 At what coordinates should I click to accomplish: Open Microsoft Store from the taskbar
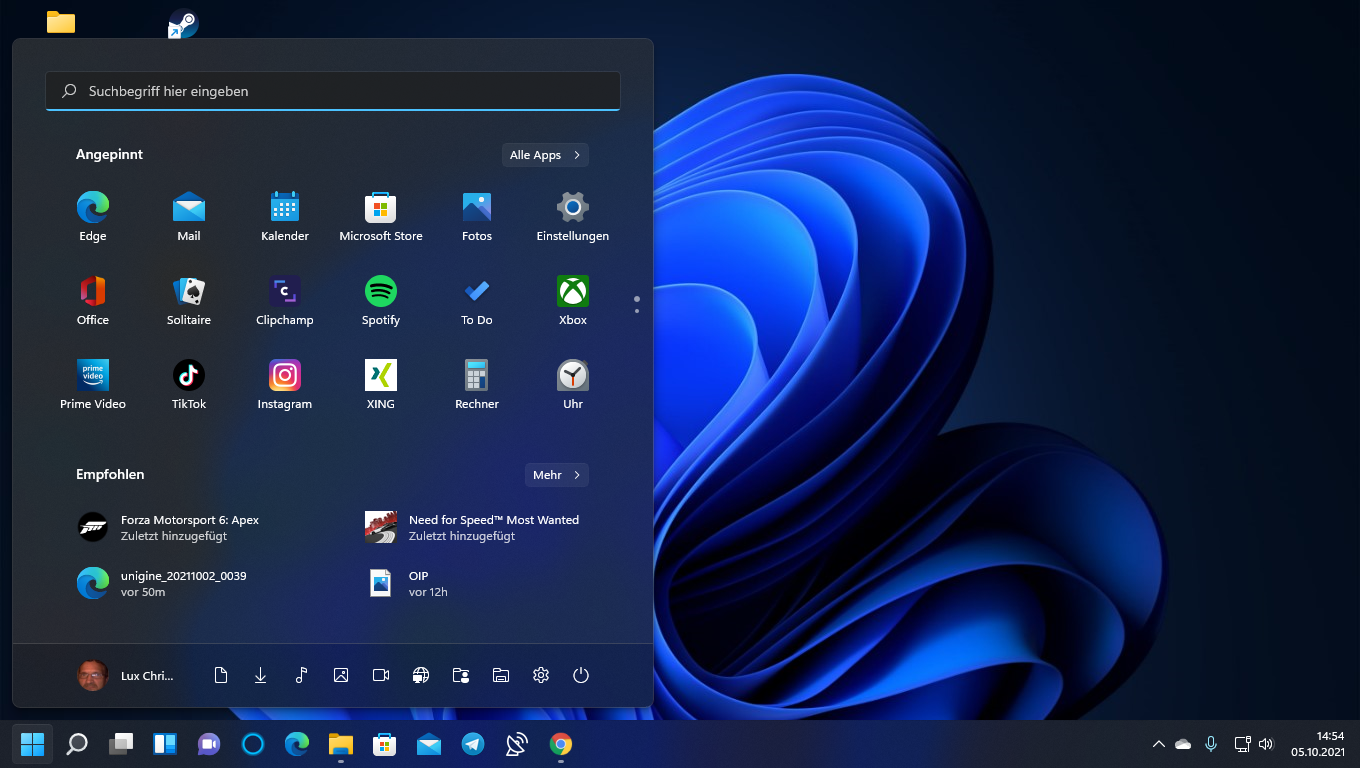[x=385, y=744]
